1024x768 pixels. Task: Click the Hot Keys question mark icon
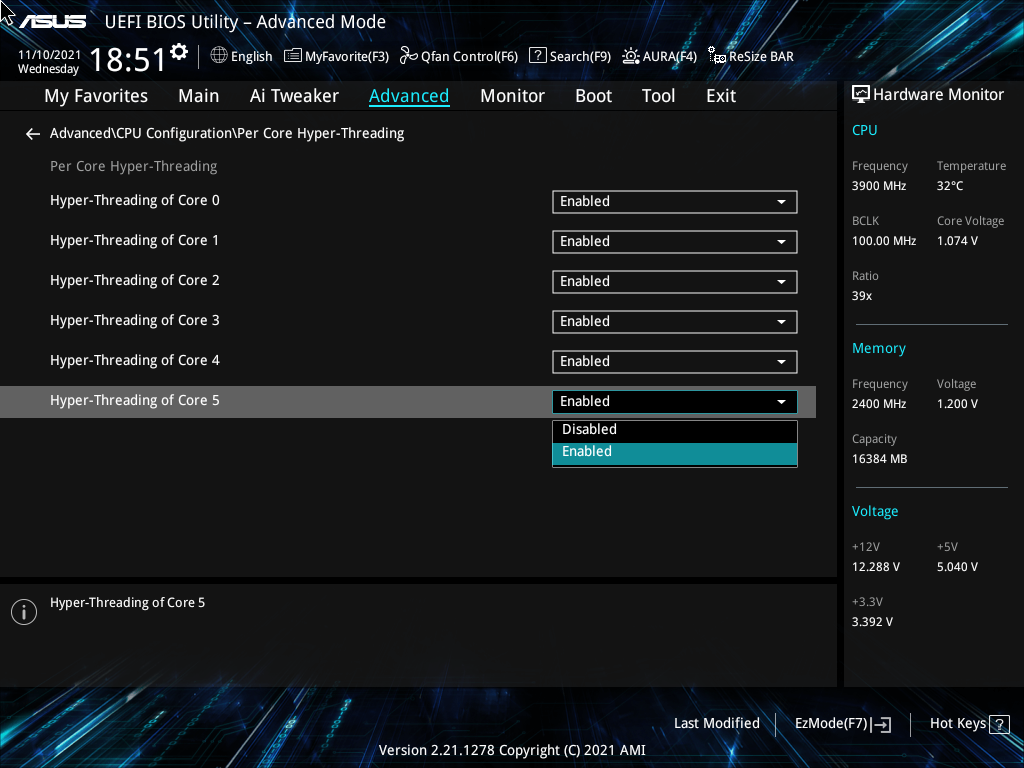coord(999,724)
